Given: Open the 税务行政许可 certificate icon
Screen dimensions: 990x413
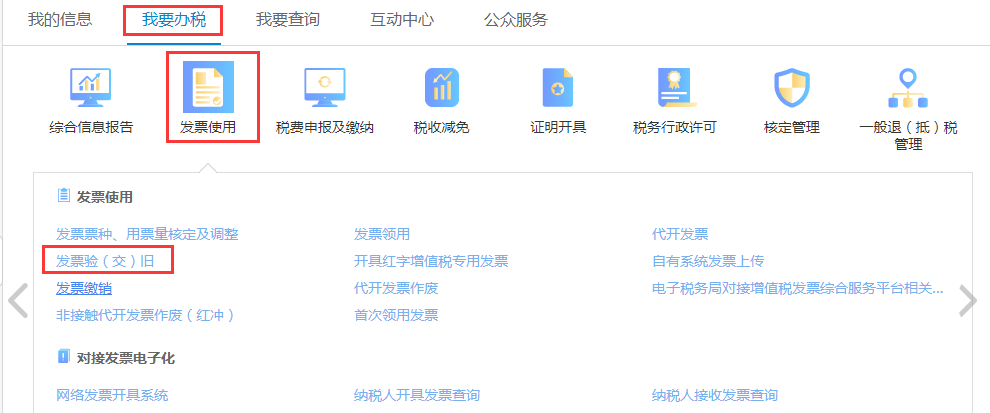Looking at the screenshot, I should [675, 87].
